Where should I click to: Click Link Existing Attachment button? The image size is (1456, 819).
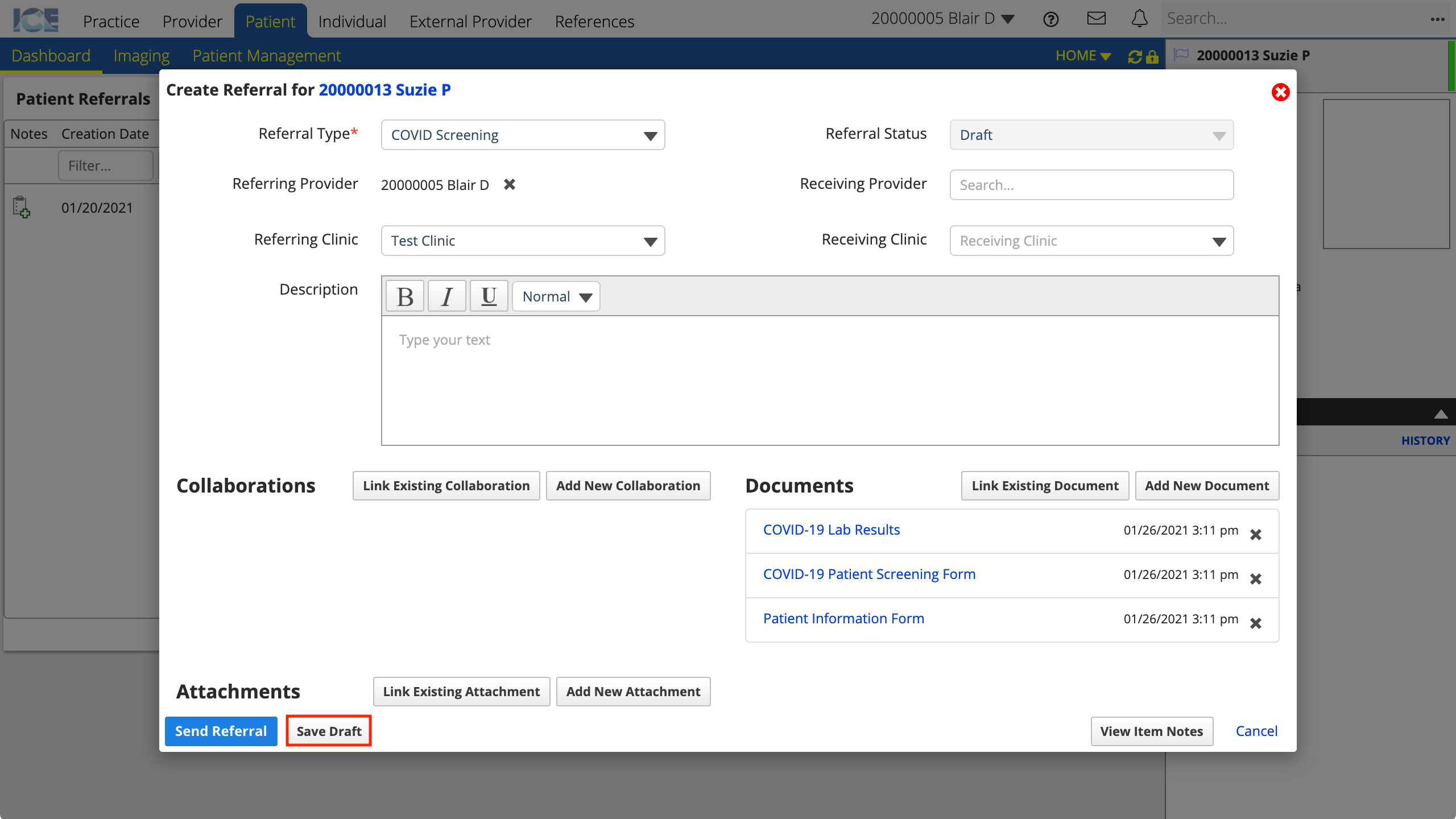tap(461, 692)
